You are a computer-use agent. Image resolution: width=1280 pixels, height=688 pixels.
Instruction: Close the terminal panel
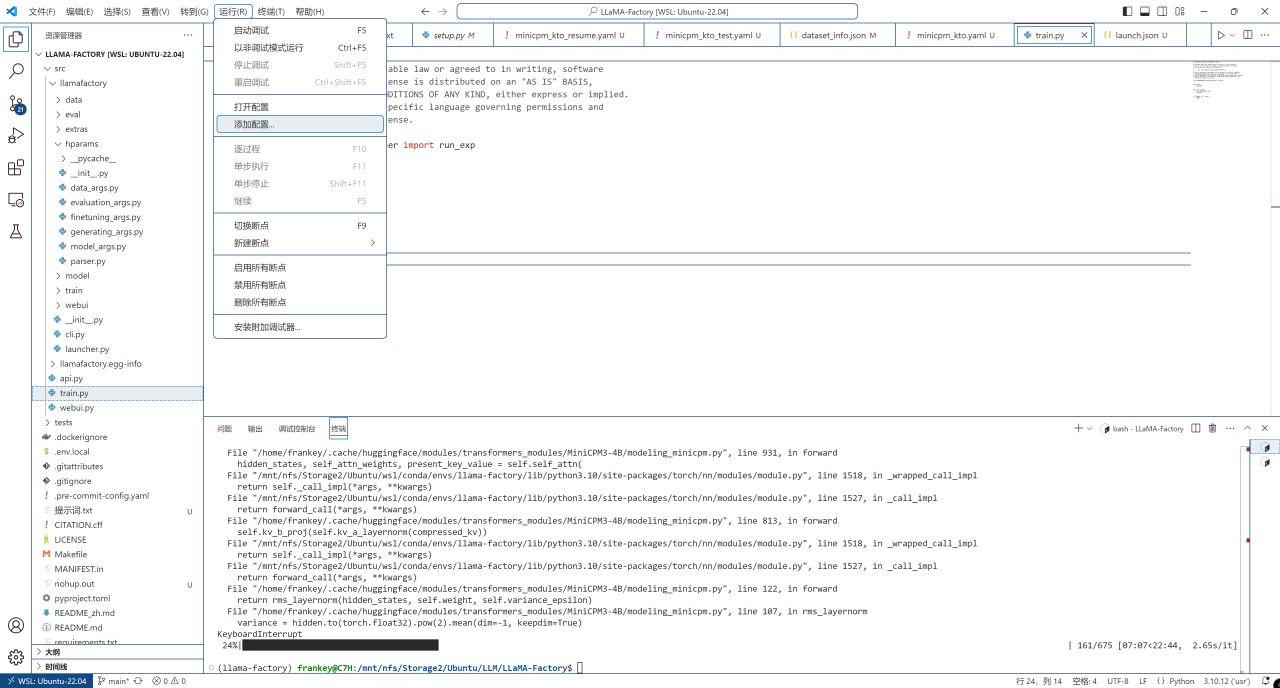click(1266, 428)
